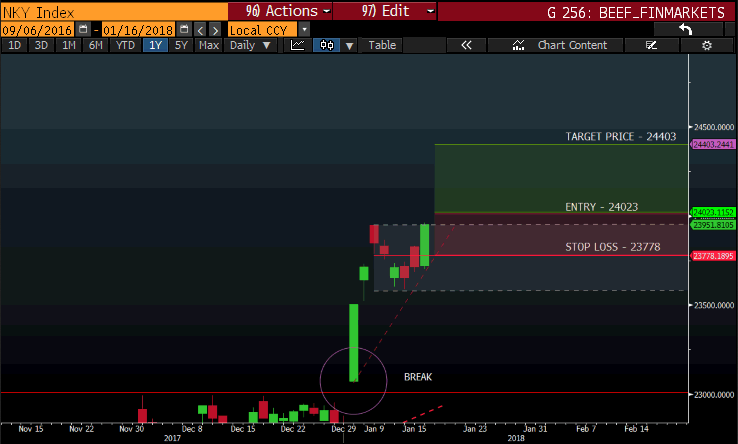
Task: Open the Actions menu
Action: pos(280,11)
